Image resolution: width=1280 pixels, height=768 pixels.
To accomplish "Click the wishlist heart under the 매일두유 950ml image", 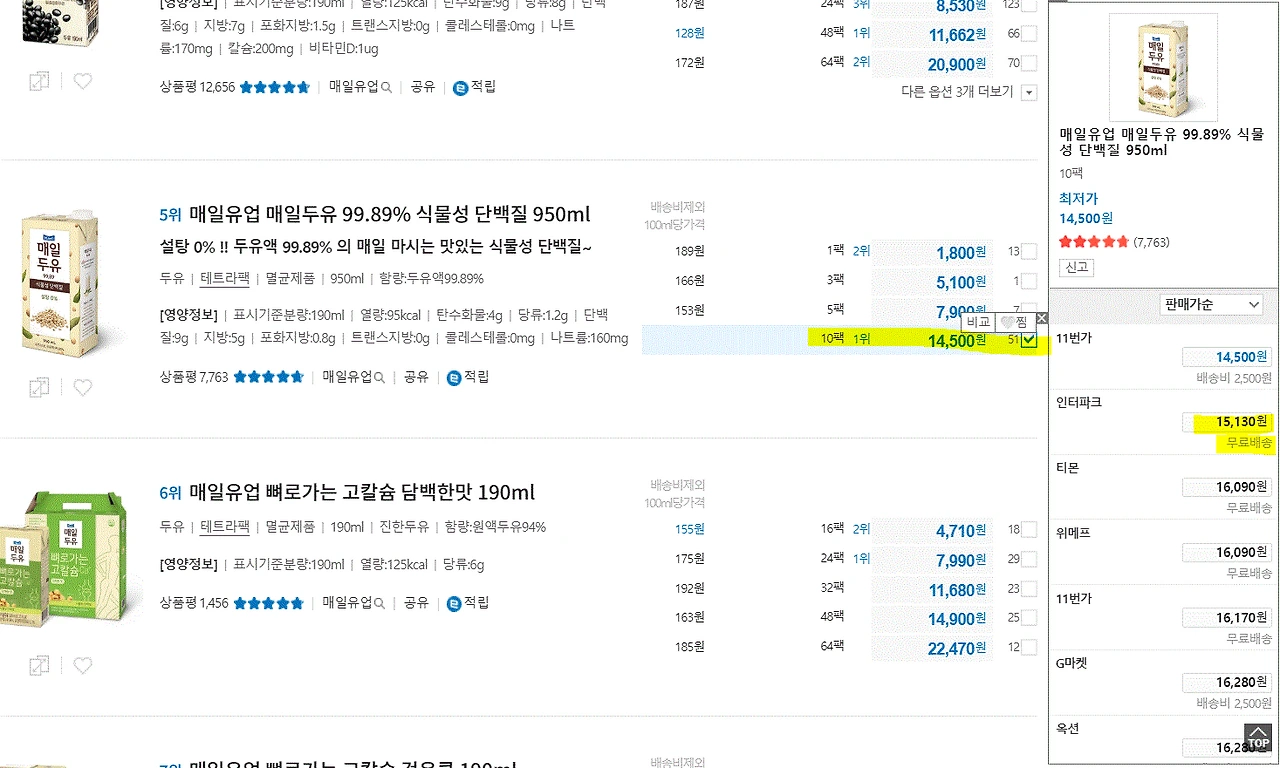I will point(83,387).
